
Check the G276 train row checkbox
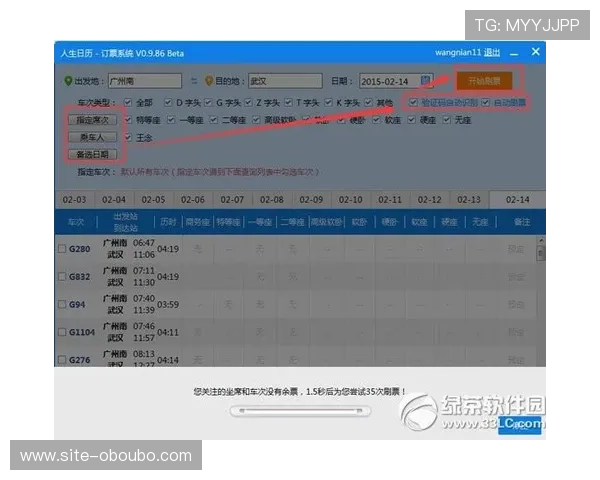tap(62, 359)
